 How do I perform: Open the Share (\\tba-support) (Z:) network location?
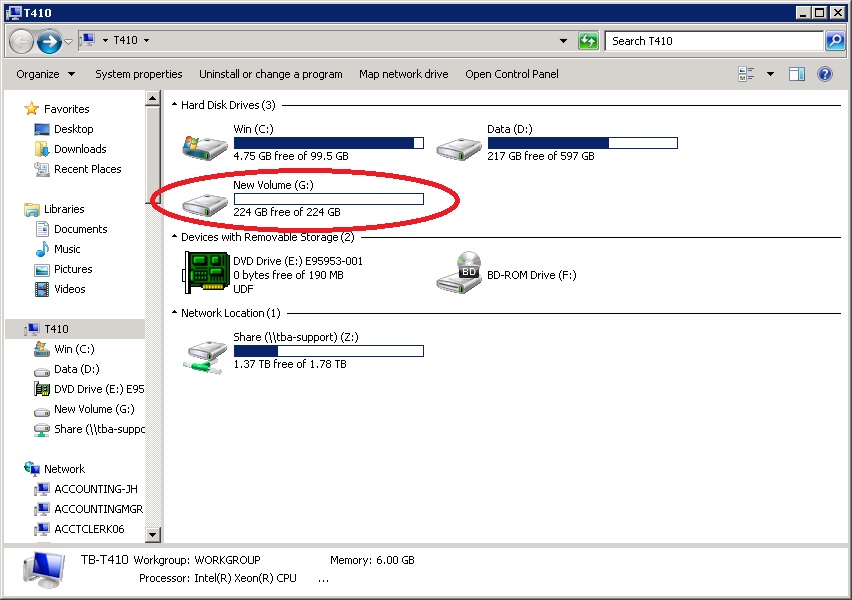[x=204, y=351]
